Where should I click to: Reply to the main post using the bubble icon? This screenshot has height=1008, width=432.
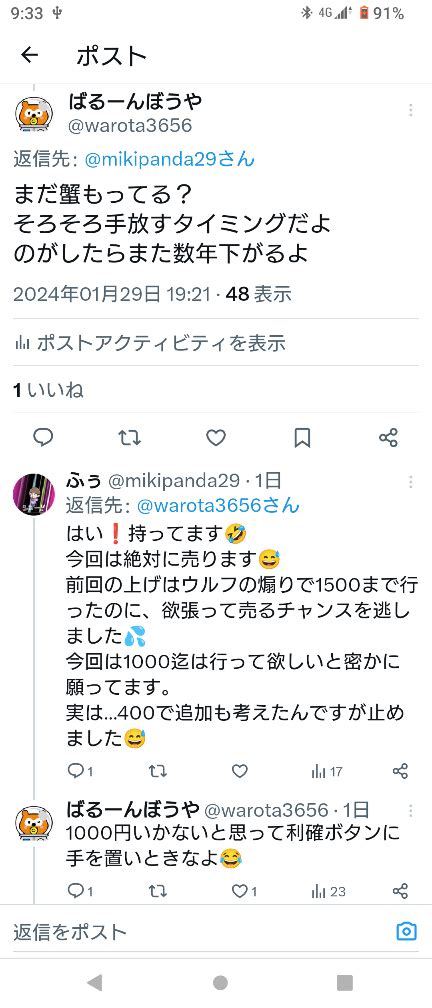[x=43, y=438]
